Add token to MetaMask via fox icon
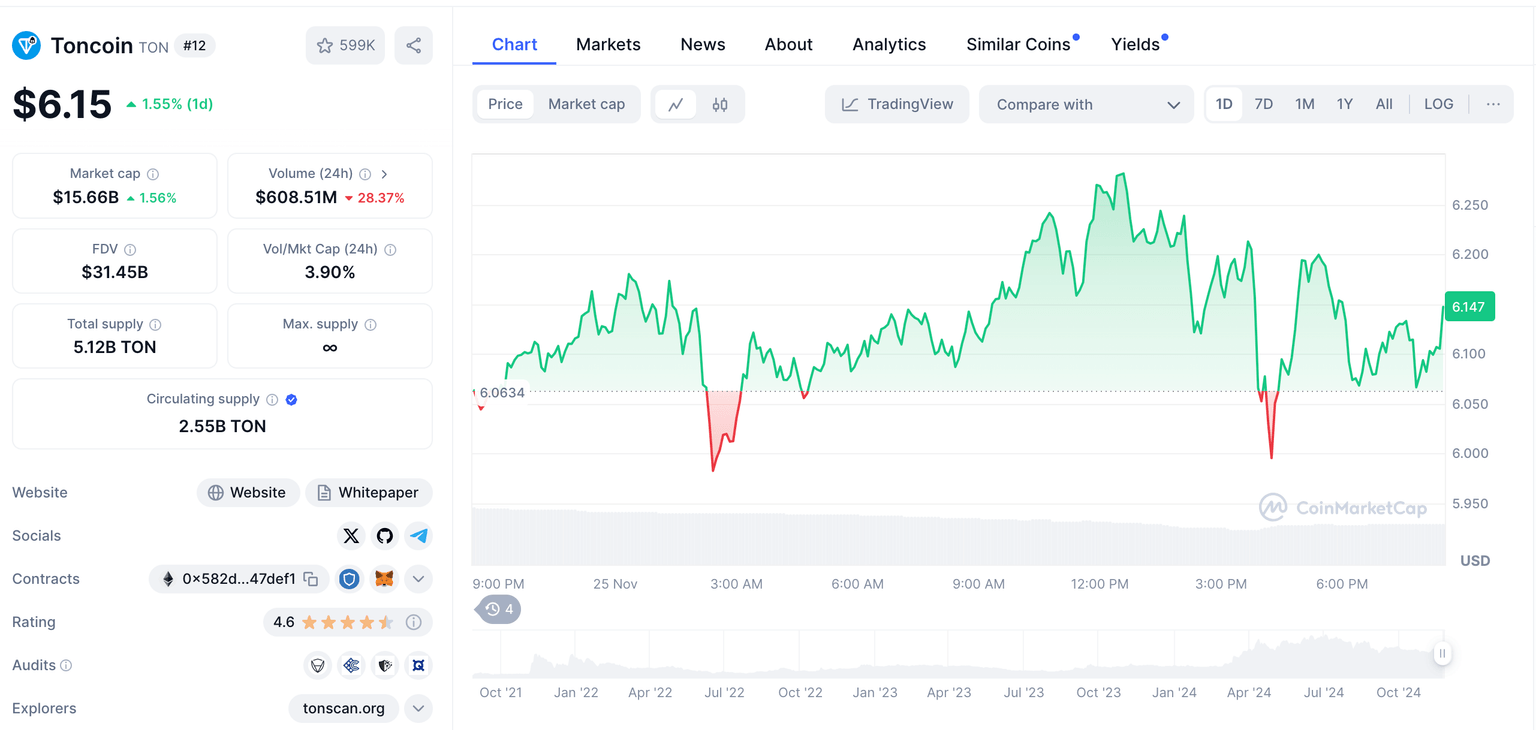 [384, 579]
